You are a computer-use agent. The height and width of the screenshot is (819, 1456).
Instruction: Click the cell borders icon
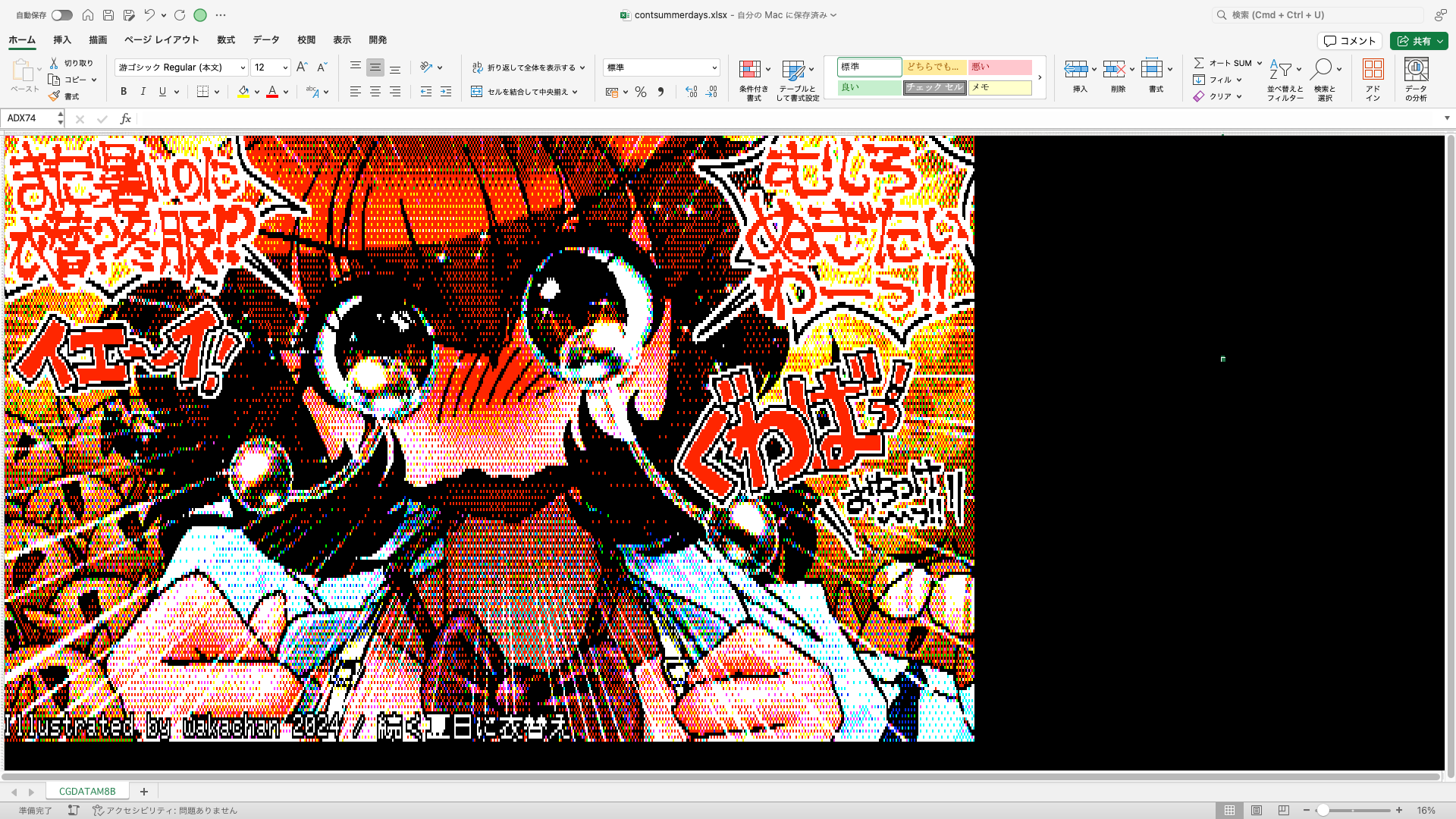202,92
